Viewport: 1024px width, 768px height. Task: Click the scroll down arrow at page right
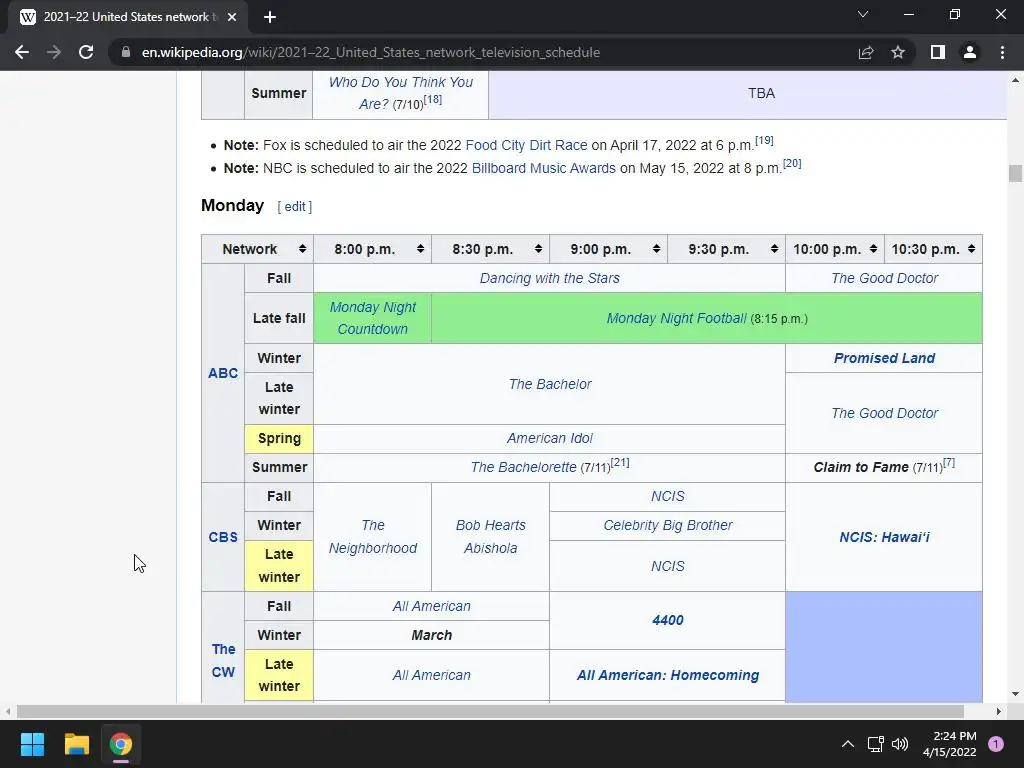click(1015, 694)
